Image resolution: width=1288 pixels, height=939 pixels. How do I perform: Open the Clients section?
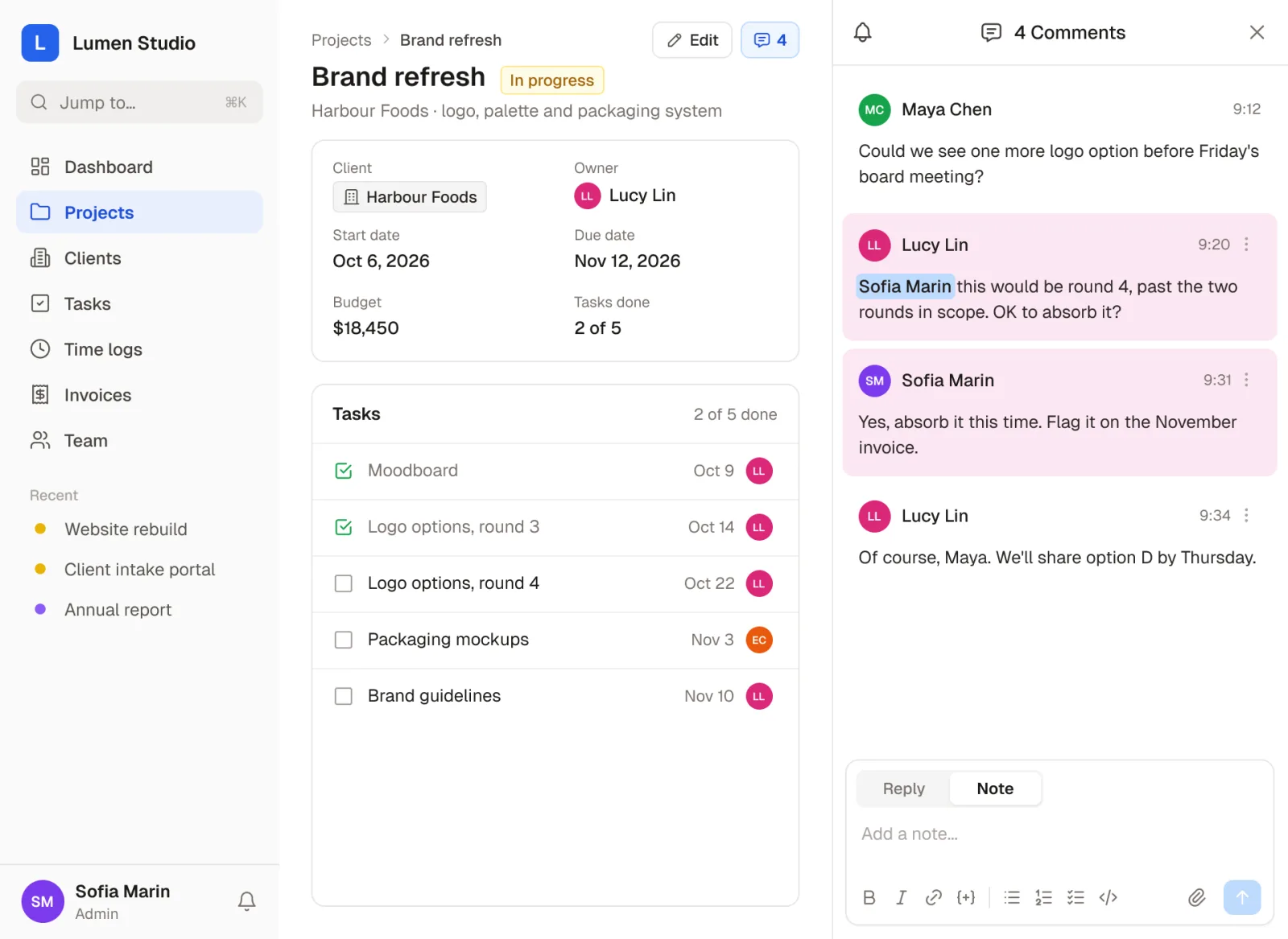pyautogui.click(x=139, y=258)
